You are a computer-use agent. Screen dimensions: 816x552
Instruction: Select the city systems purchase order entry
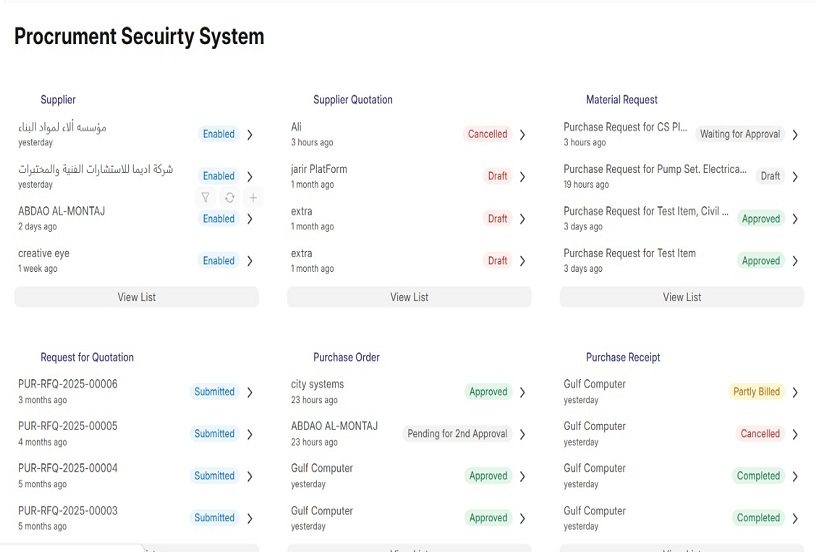[x=317, y=385]
